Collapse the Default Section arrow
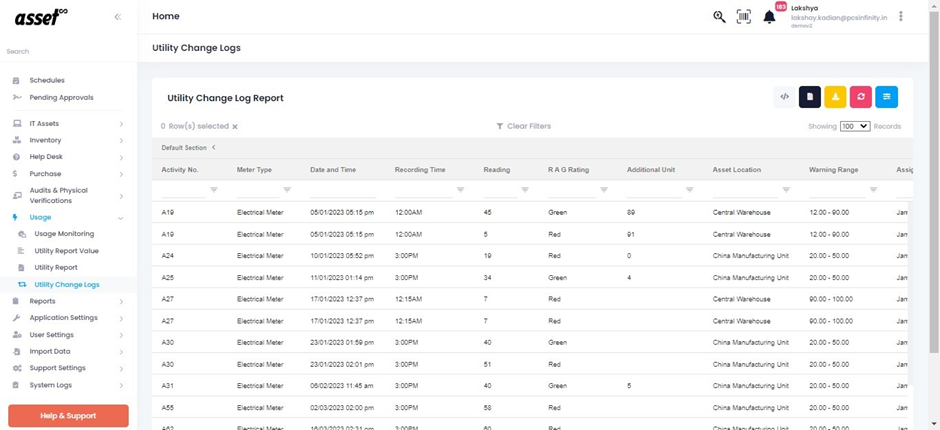The image size is (940, 430). click(213, 148)
